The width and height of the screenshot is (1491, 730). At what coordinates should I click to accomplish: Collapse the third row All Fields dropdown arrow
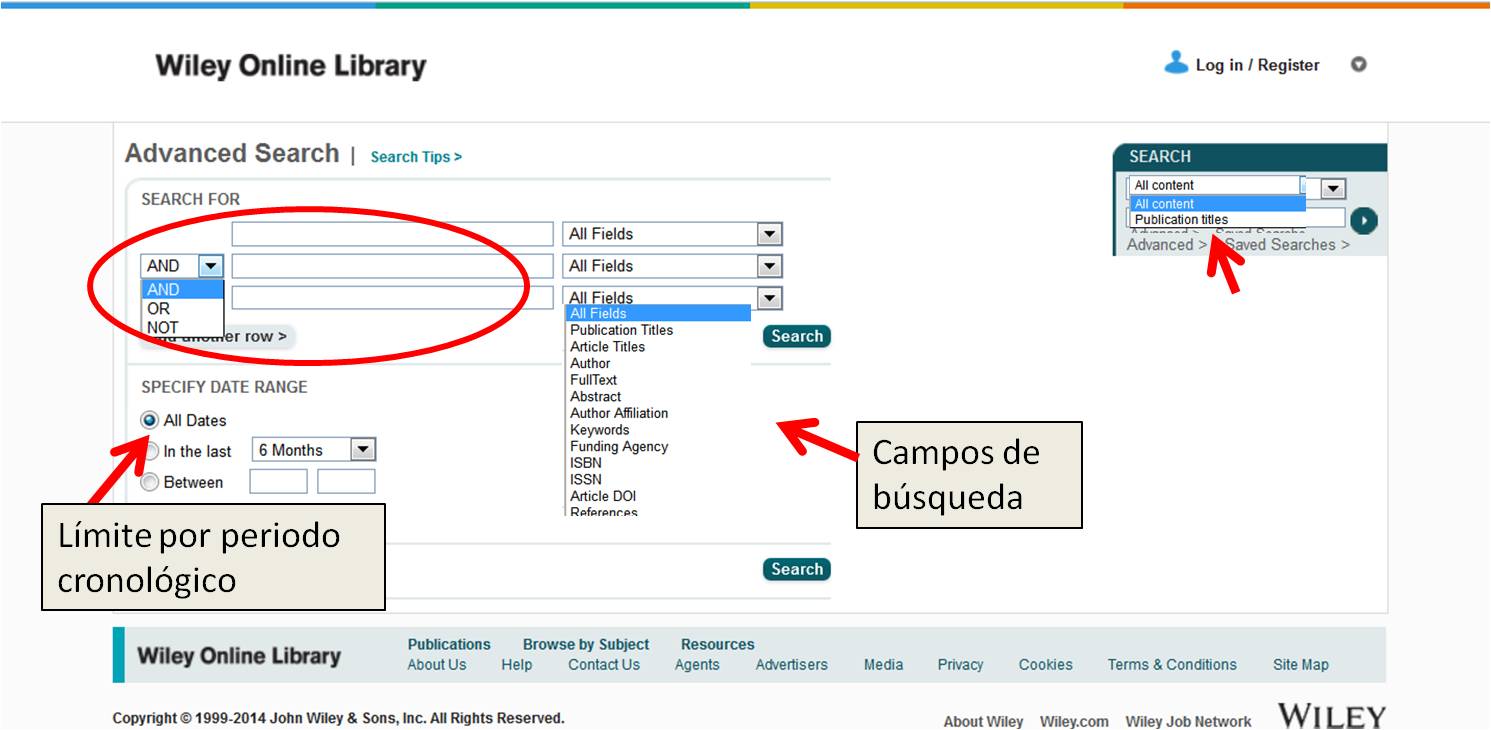click(x=769, y=297)
